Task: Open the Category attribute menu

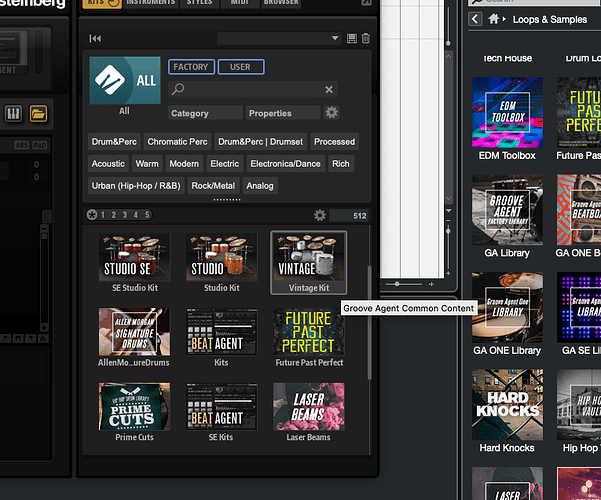Action: (205, 113)
